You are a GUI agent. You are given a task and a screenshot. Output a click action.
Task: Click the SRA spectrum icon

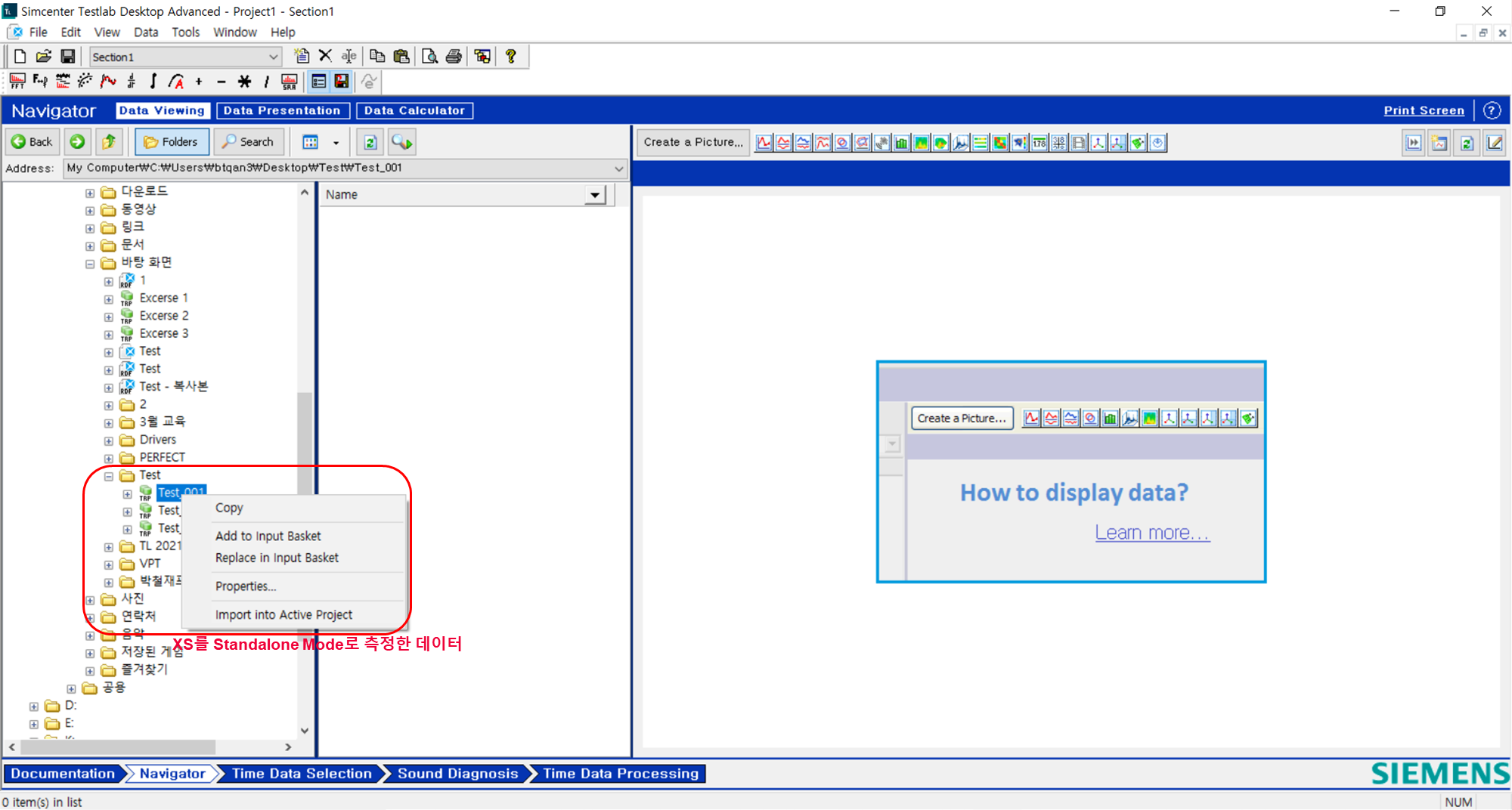click(x=290, y=82)
